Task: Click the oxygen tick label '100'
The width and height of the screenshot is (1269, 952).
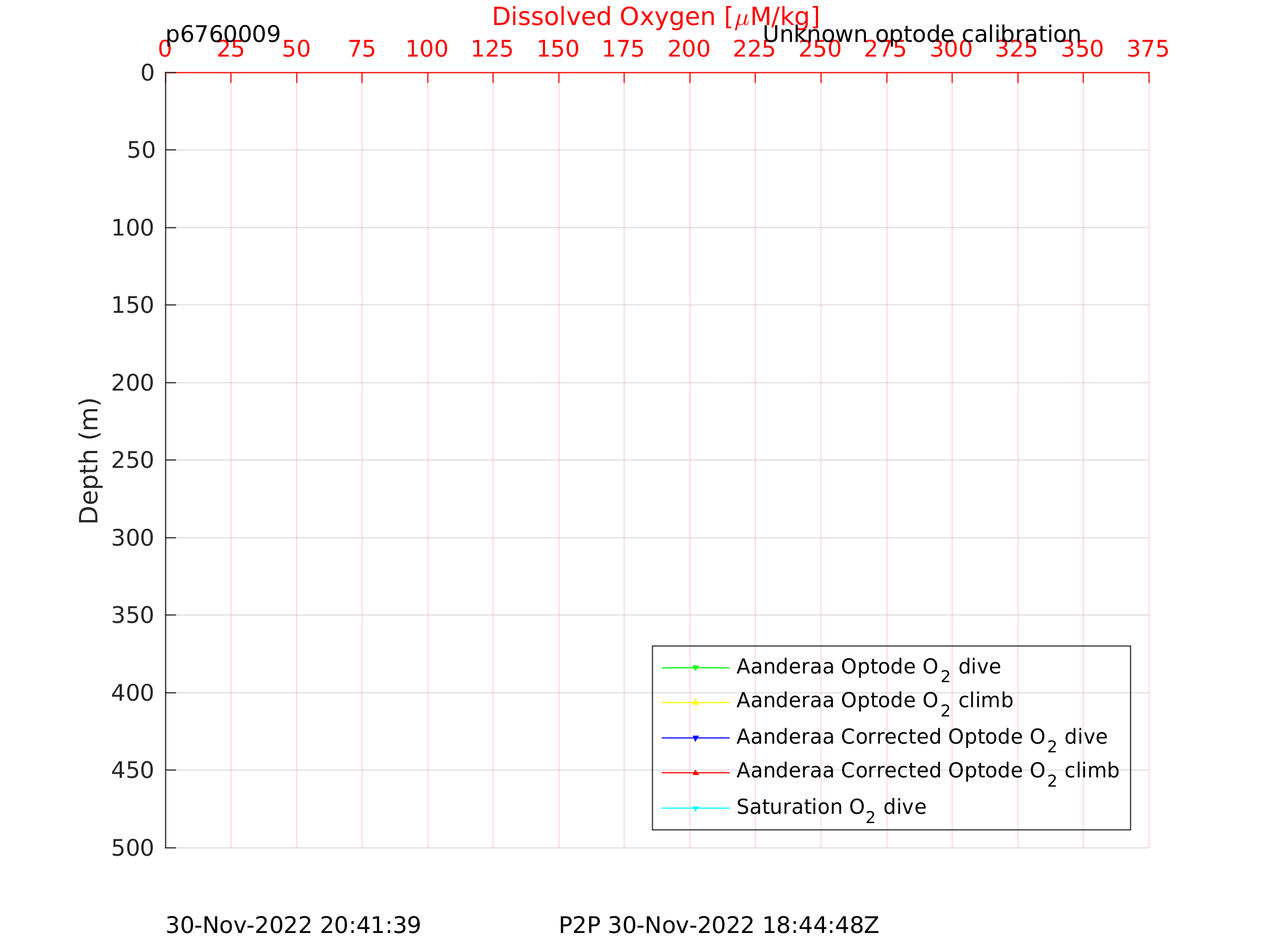Action: pos(427,50)
